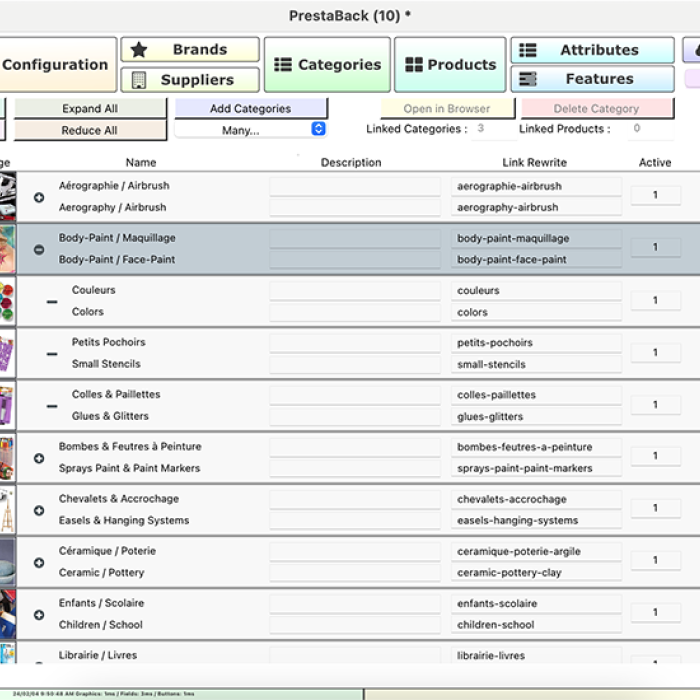700x700 pixels.
Task: Click the sprays-paint-paint-markers link rewrite field
Action: [536, 468]
